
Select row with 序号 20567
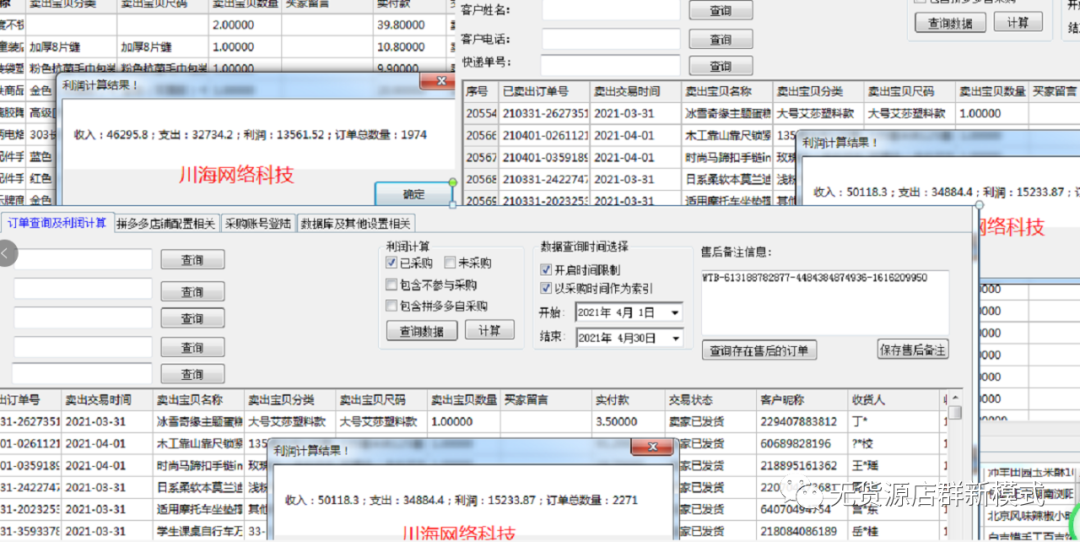pos(481,157)
